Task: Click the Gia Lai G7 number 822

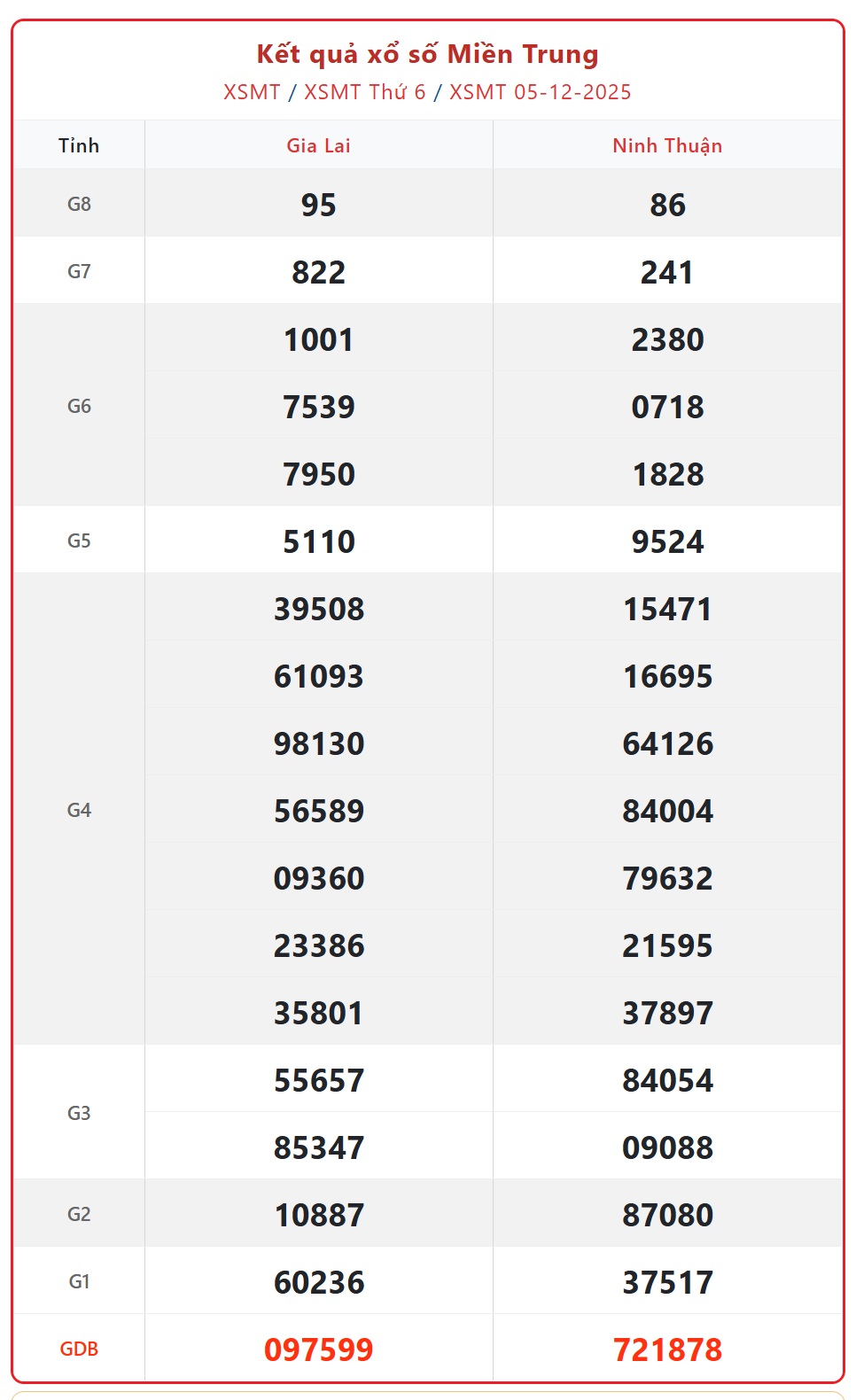Action: coord(318,272)
